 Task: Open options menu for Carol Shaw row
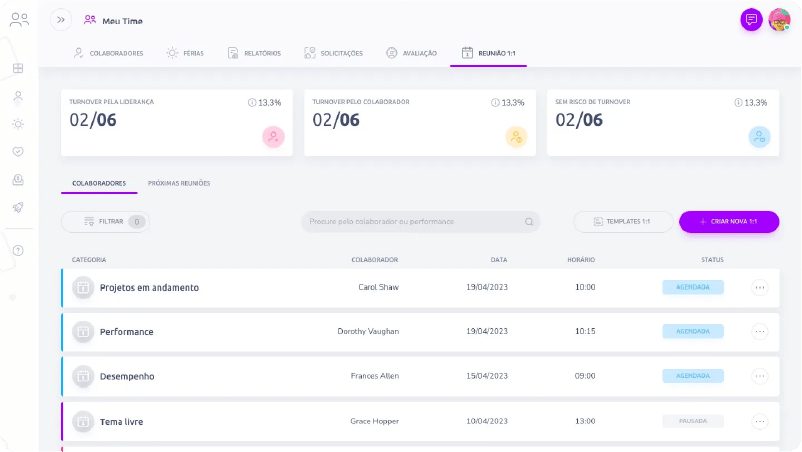point(760,287)
